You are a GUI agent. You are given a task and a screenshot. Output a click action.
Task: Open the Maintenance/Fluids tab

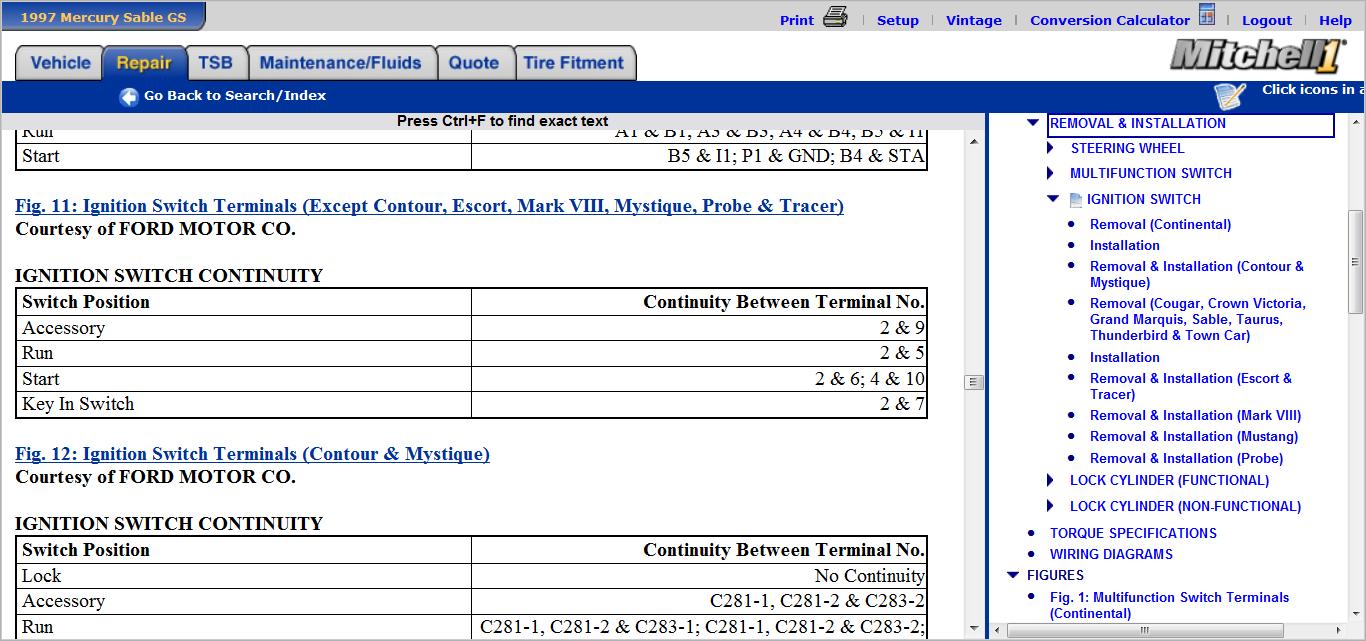coord(341,63)
